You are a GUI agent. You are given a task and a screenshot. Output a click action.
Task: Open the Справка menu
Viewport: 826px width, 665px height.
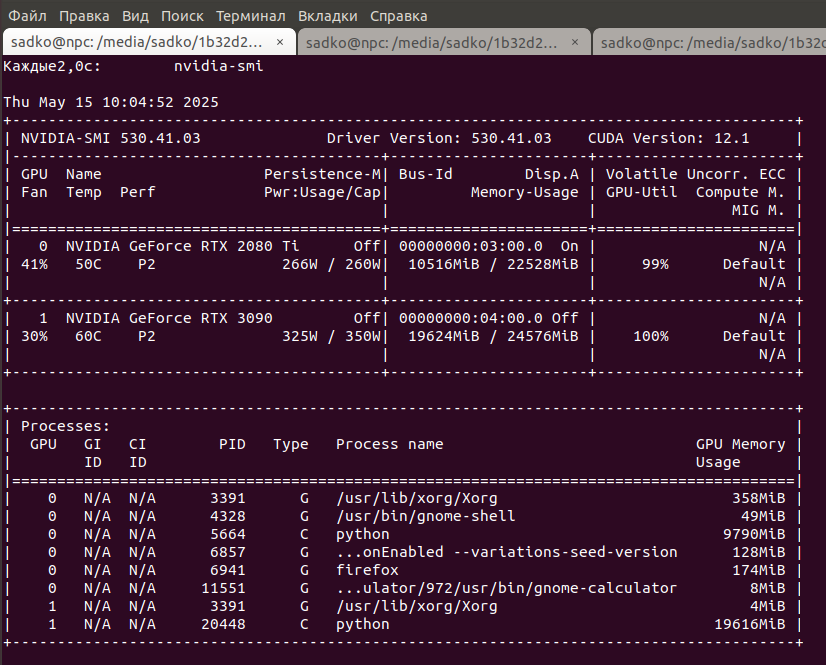(398, 16)
